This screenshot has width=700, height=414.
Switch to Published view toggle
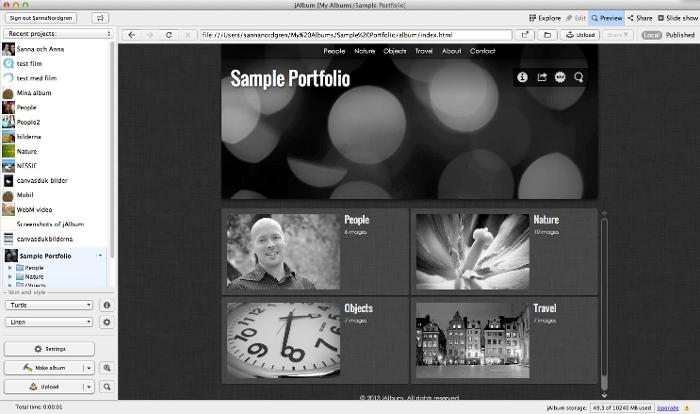678,35
